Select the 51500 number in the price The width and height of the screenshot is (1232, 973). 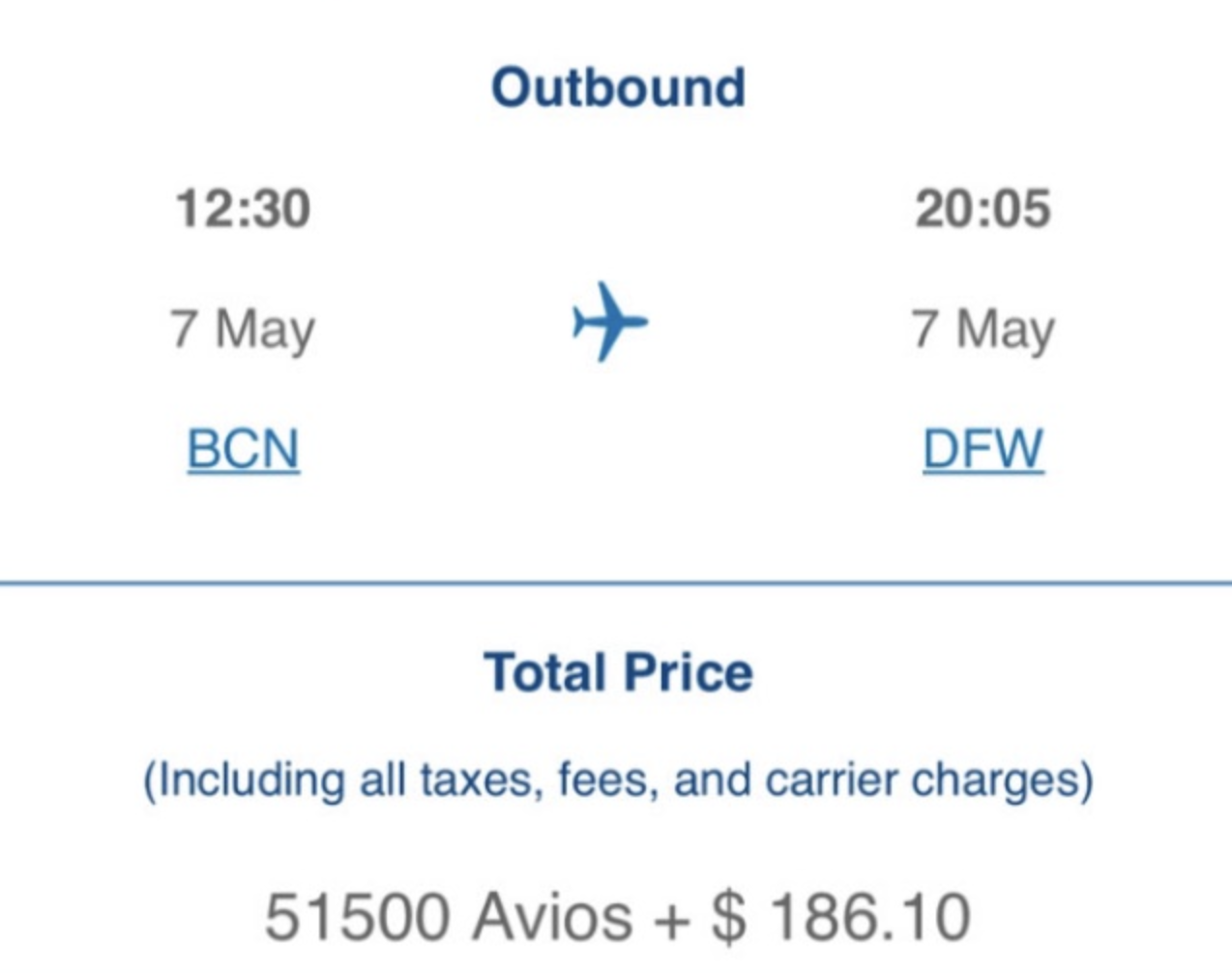tap(357, 916)
